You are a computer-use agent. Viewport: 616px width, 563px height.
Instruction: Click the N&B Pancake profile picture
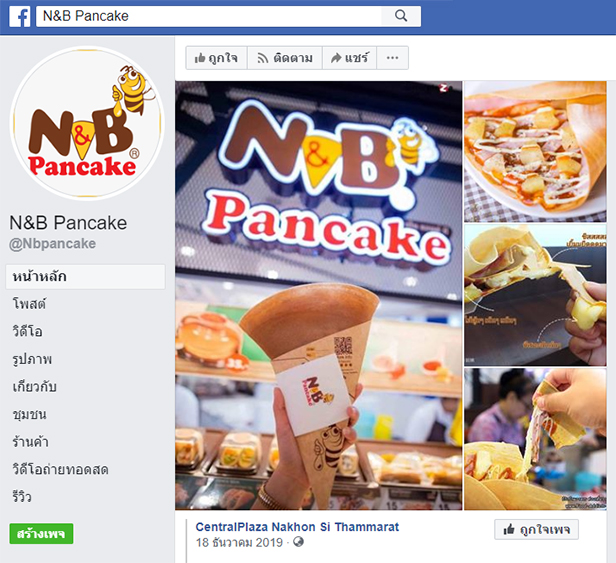click(87, 123)
